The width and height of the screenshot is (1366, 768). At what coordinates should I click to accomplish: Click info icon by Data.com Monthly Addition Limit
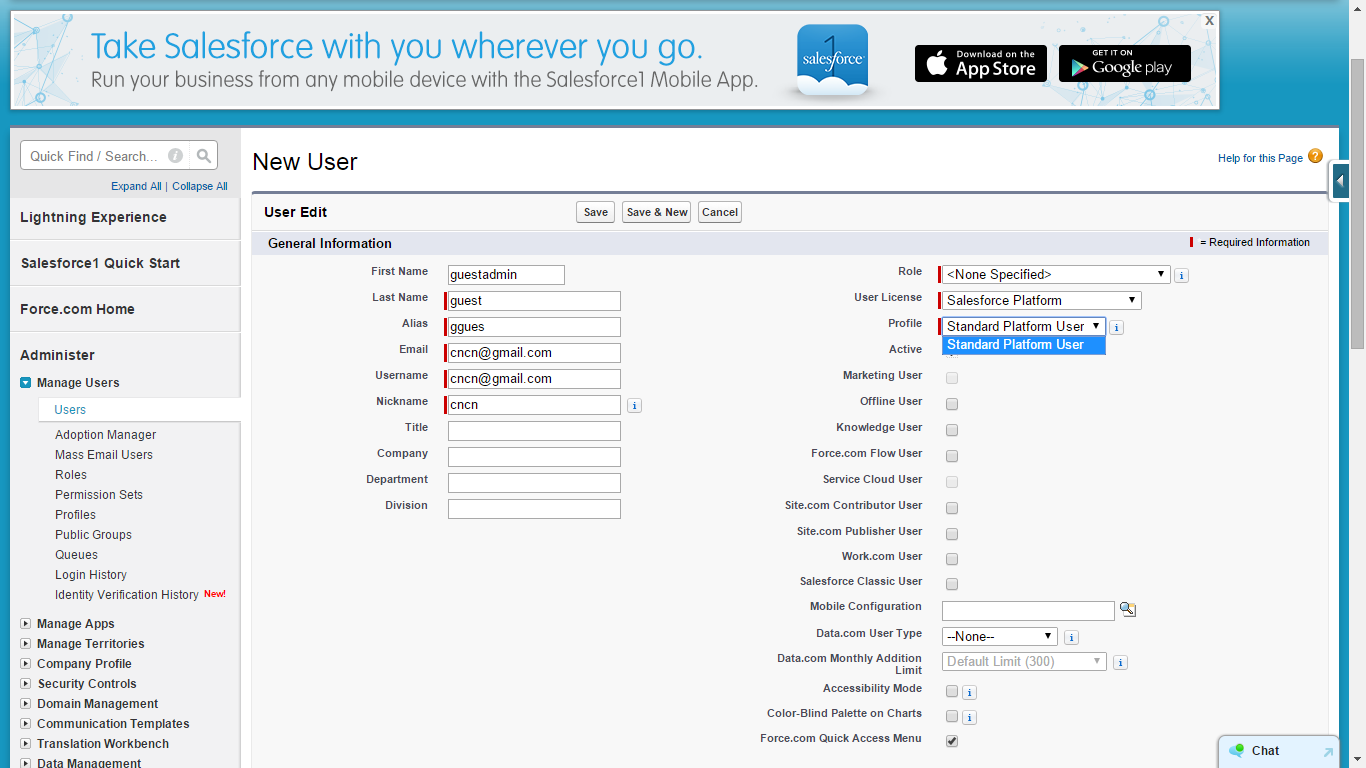click(1120, 662)
